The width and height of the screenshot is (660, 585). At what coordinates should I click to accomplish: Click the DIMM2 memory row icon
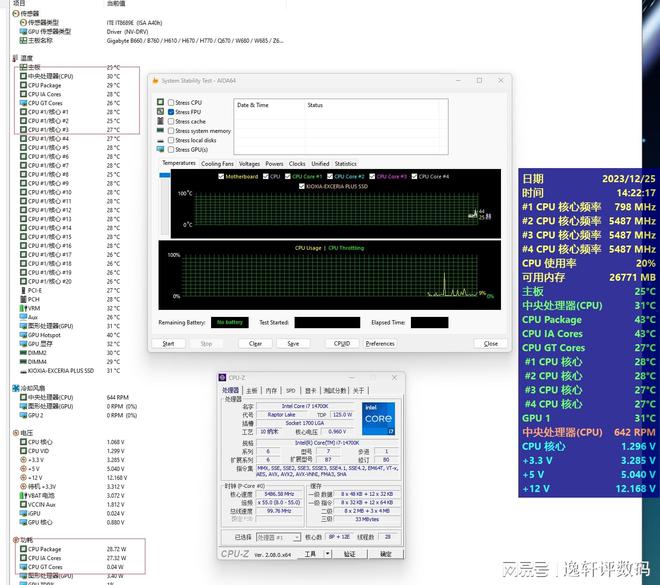[x=24, y=353]
